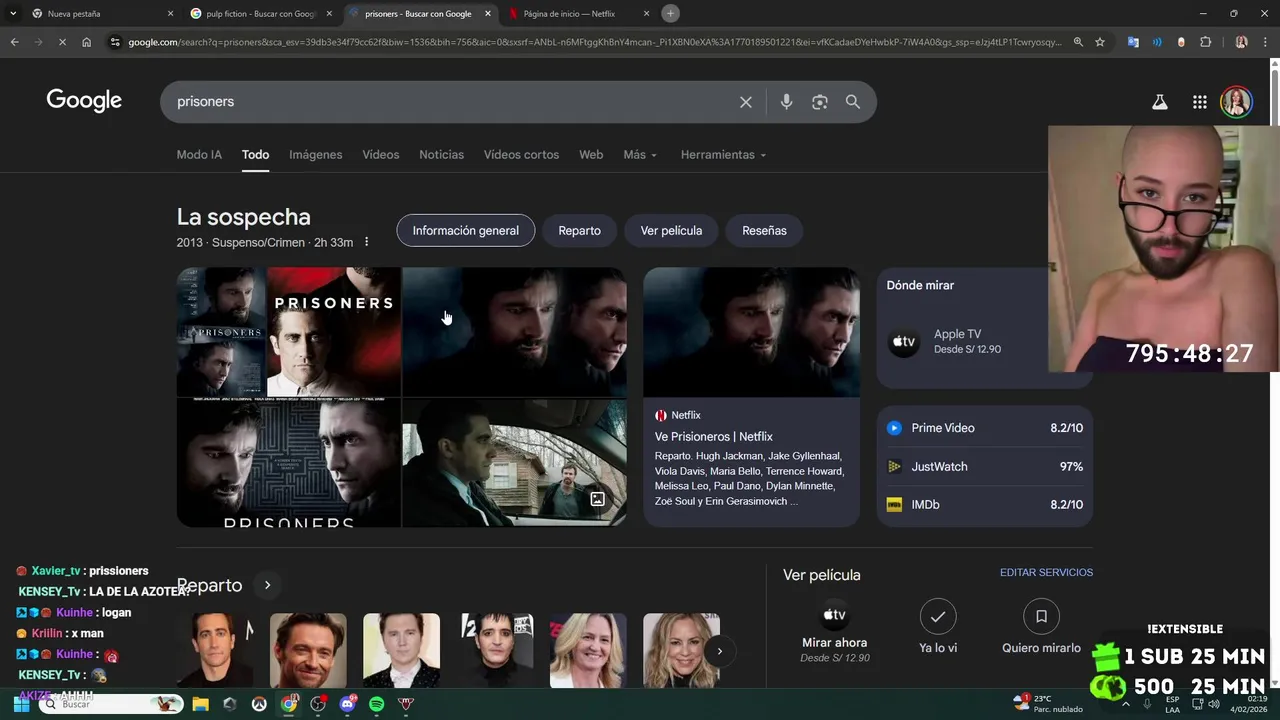Open the Windows Start menu
The height and width of the screenshot is (720, 1280).
click(x=20, y=704)
